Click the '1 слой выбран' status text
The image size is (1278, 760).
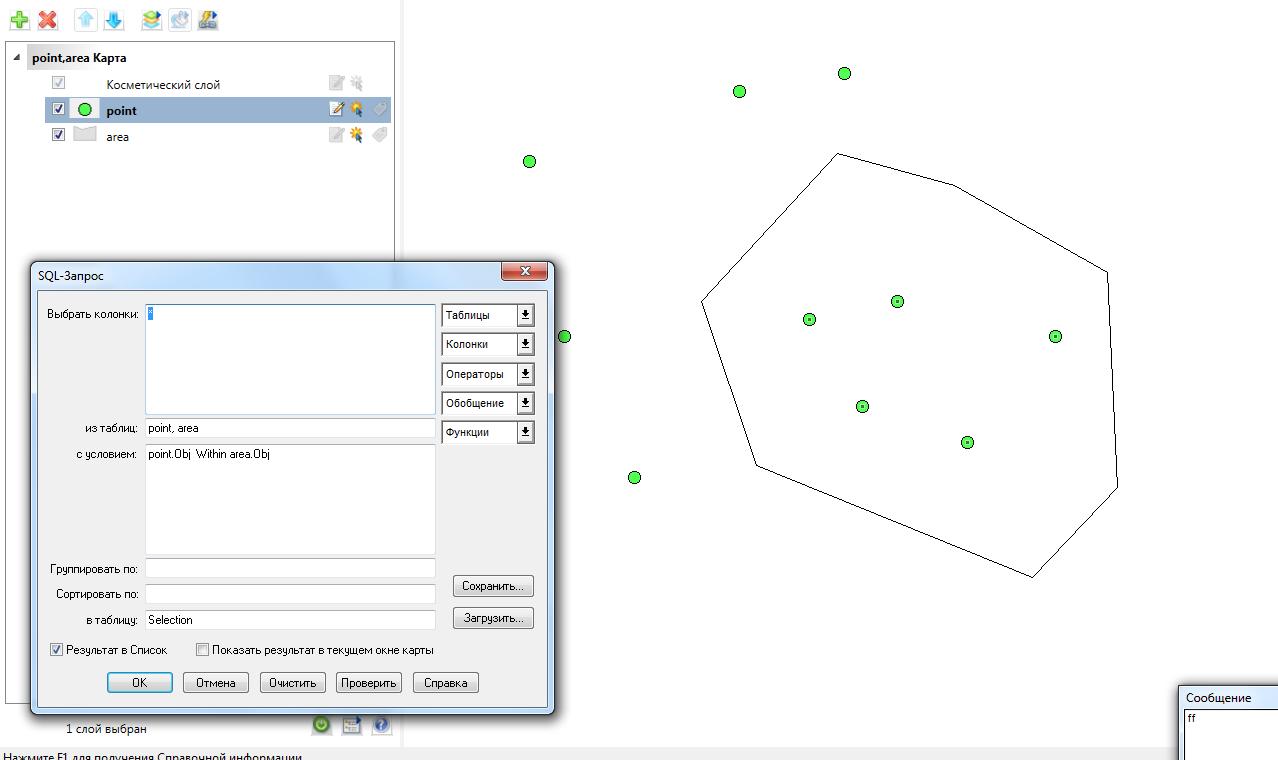[x=106, y=729]
